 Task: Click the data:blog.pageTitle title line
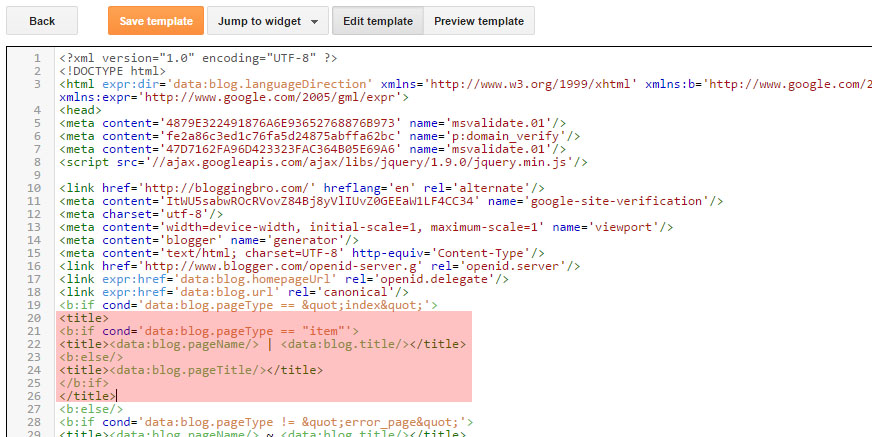tap(191, 370)
